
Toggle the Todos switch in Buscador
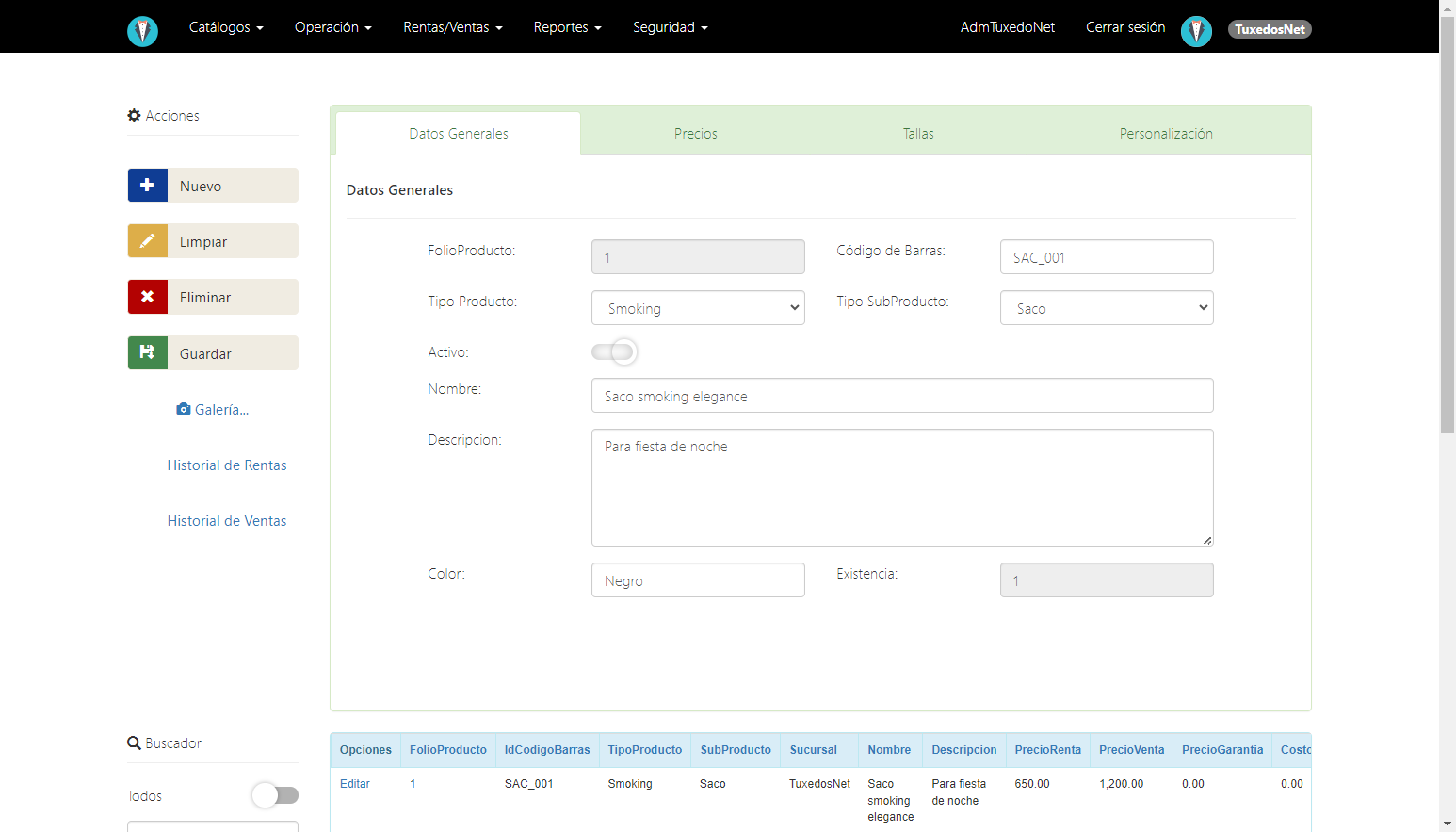click(275, 795)
